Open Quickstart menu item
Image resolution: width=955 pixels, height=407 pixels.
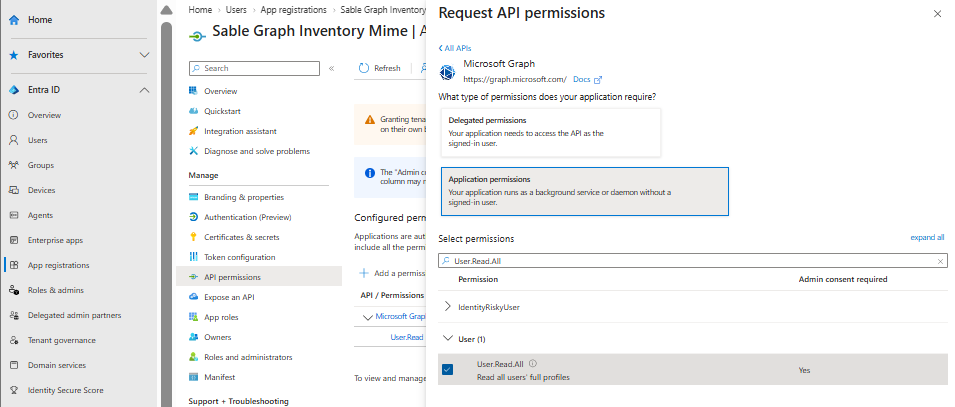tap(222, 111)
